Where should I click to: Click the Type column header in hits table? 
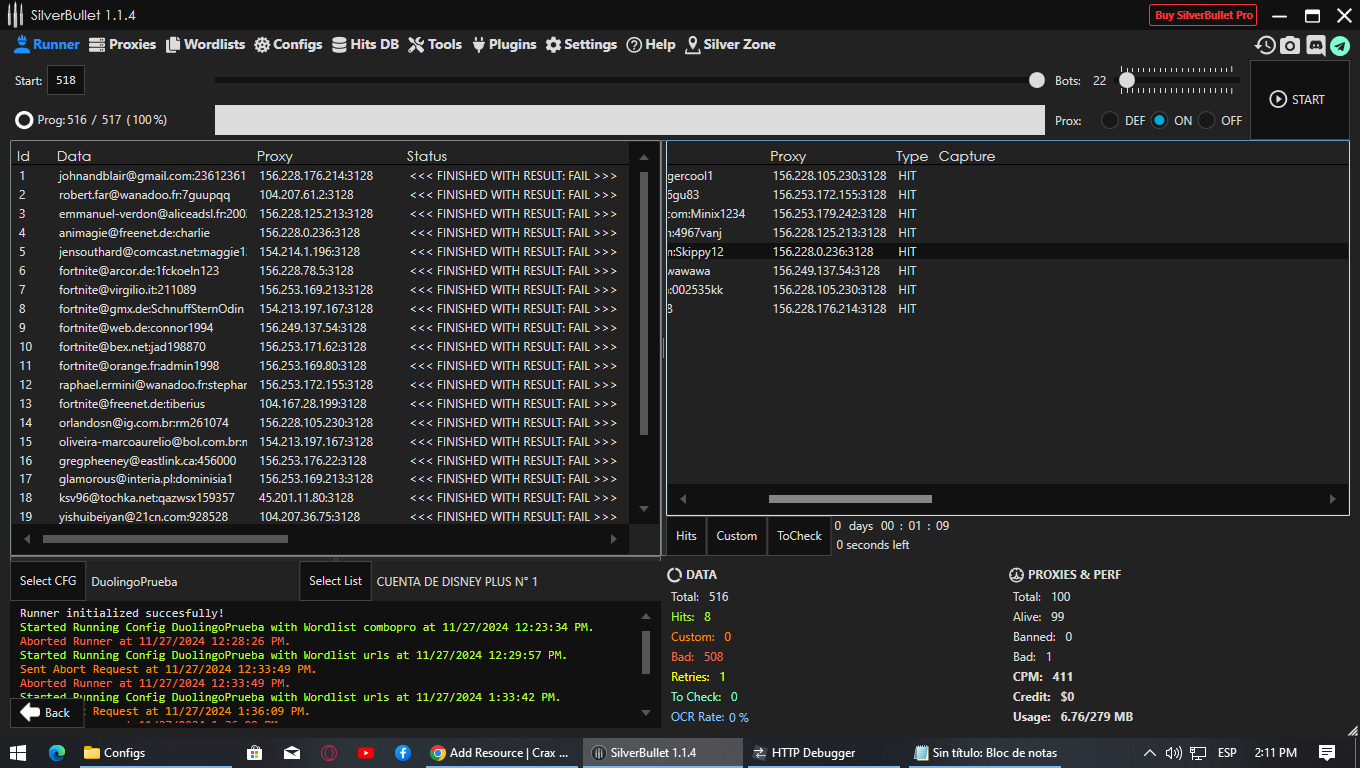(911, 156)
